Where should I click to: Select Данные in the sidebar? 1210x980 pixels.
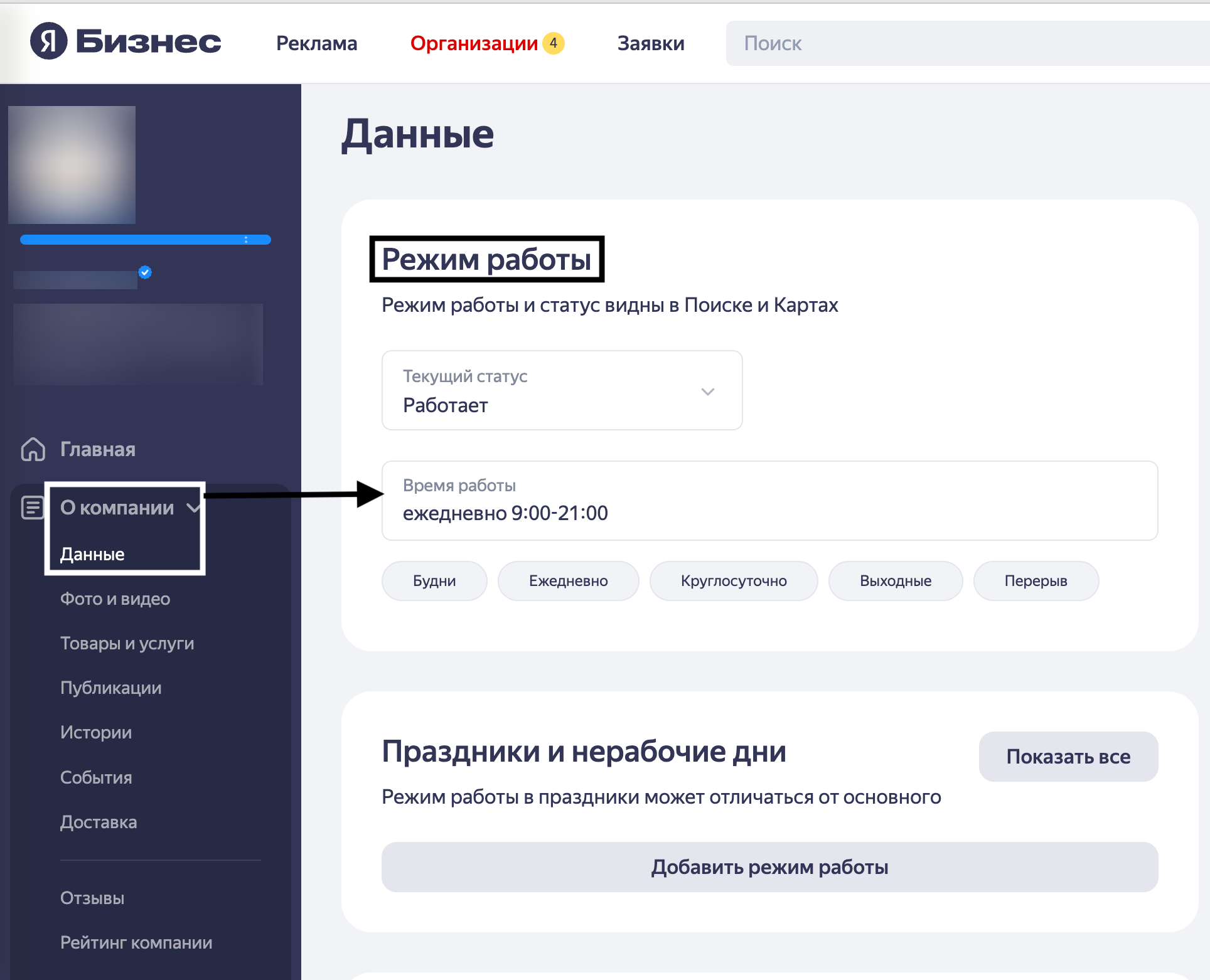(92, 554)
